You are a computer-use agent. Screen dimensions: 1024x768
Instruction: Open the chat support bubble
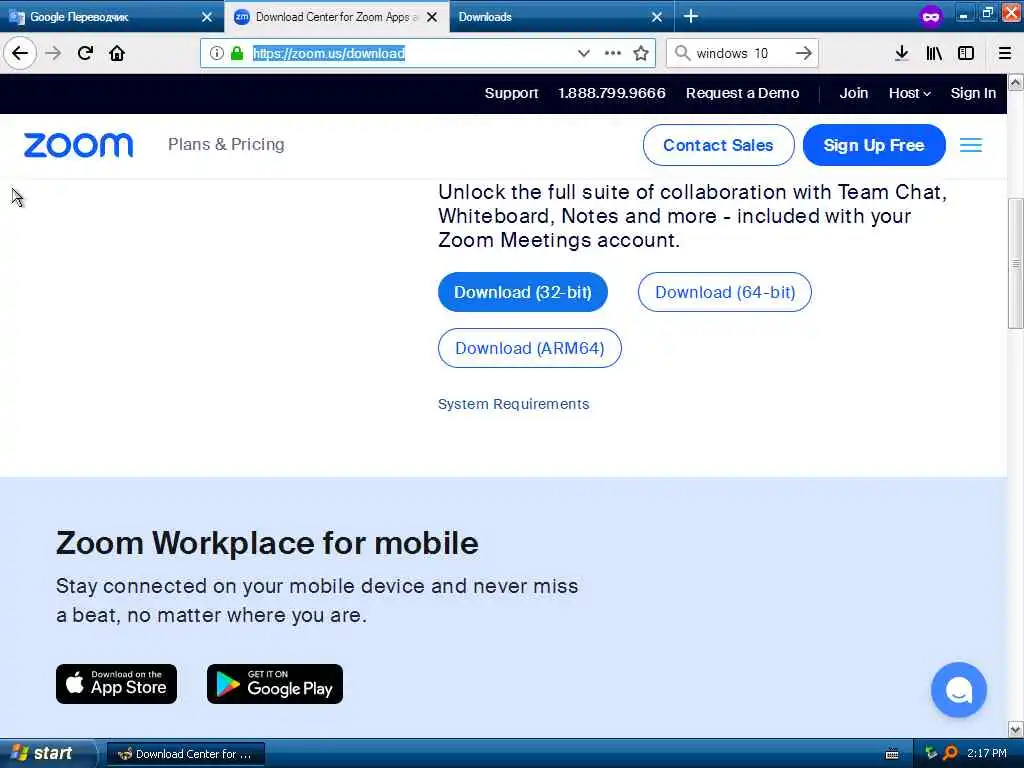958,690
